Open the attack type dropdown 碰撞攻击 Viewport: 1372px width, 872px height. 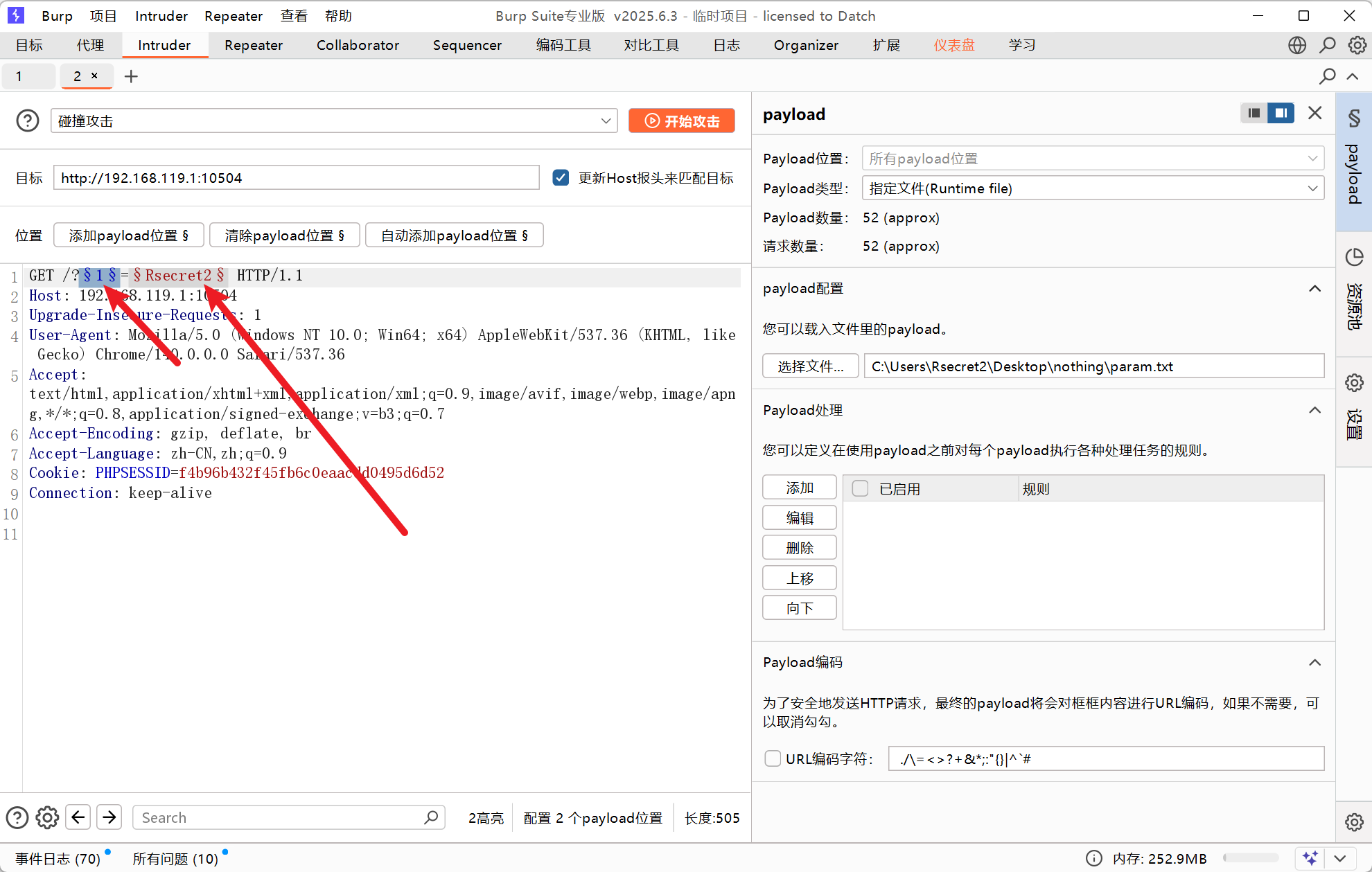(333, 121)
